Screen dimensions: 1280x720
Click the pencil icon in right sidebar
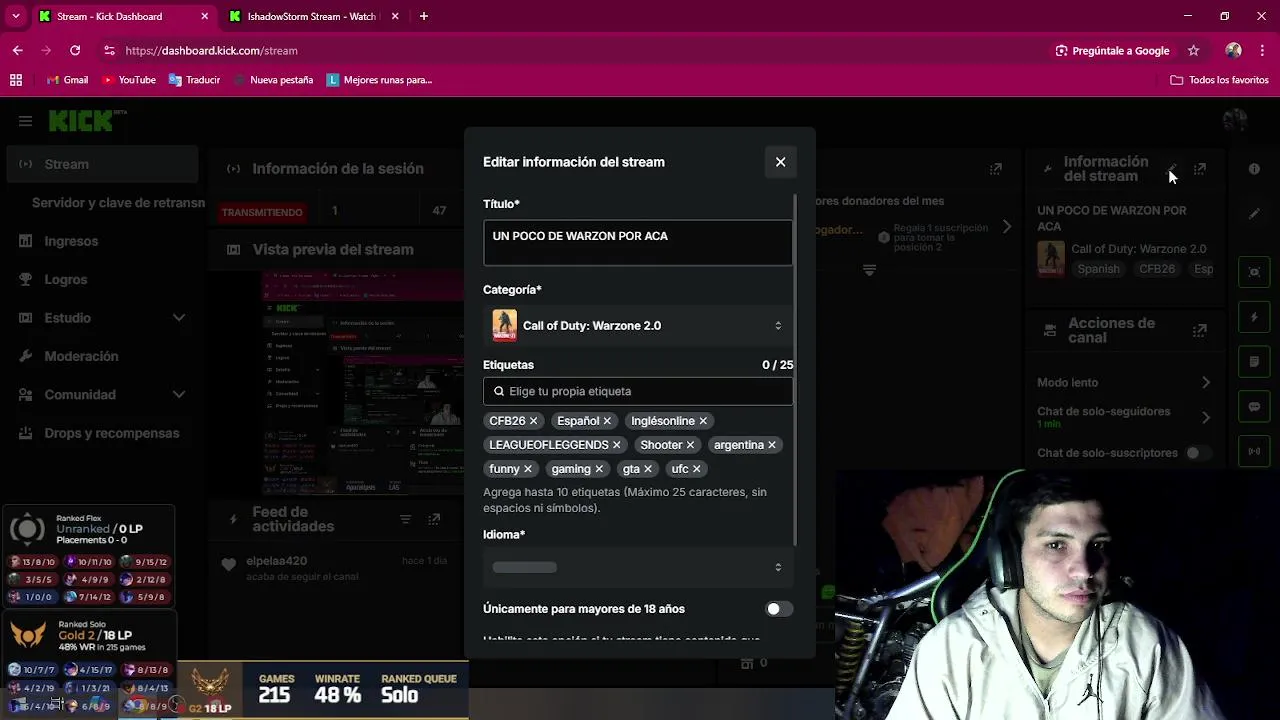point(1254,214)
